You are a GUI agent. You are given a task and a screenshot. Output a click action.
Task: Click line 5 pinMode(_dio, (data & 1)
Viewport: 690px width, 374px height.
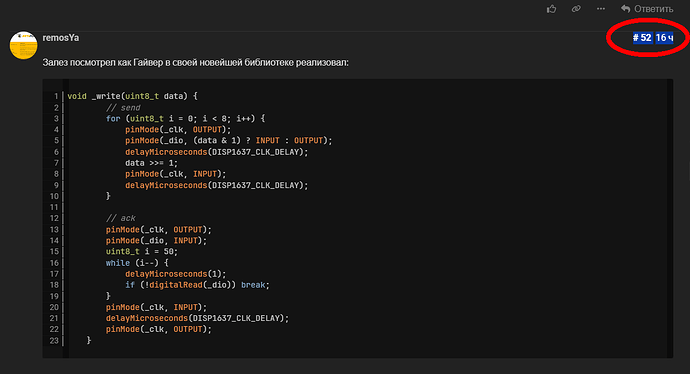click(228, 140)
